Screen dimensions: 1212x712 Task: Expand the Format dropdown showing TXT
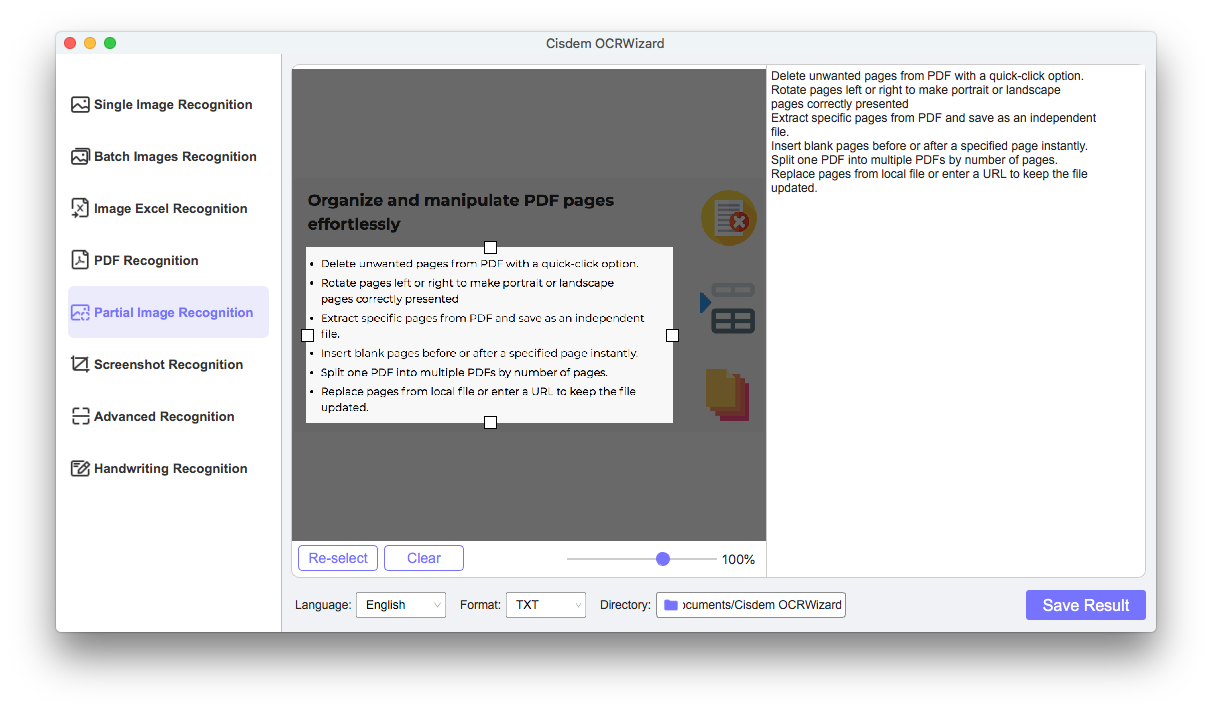tap(545, 605)
